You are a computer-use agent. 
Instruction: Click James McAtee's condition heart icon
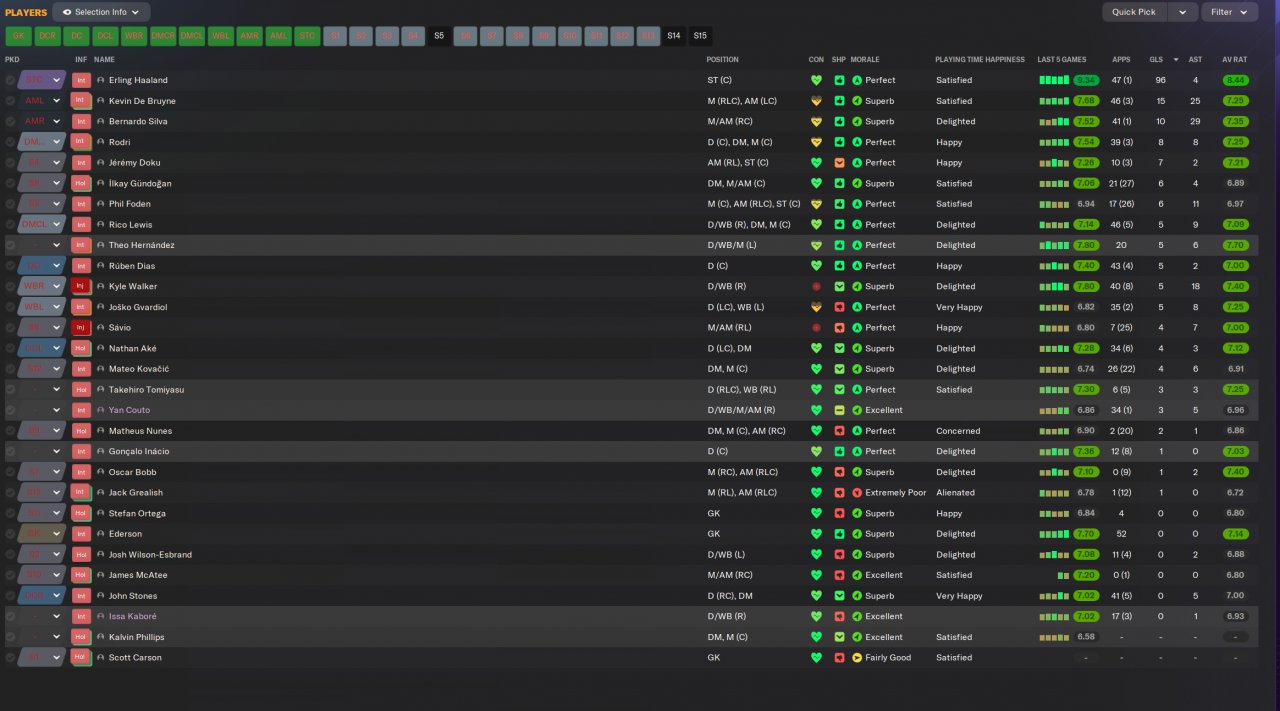816,575
